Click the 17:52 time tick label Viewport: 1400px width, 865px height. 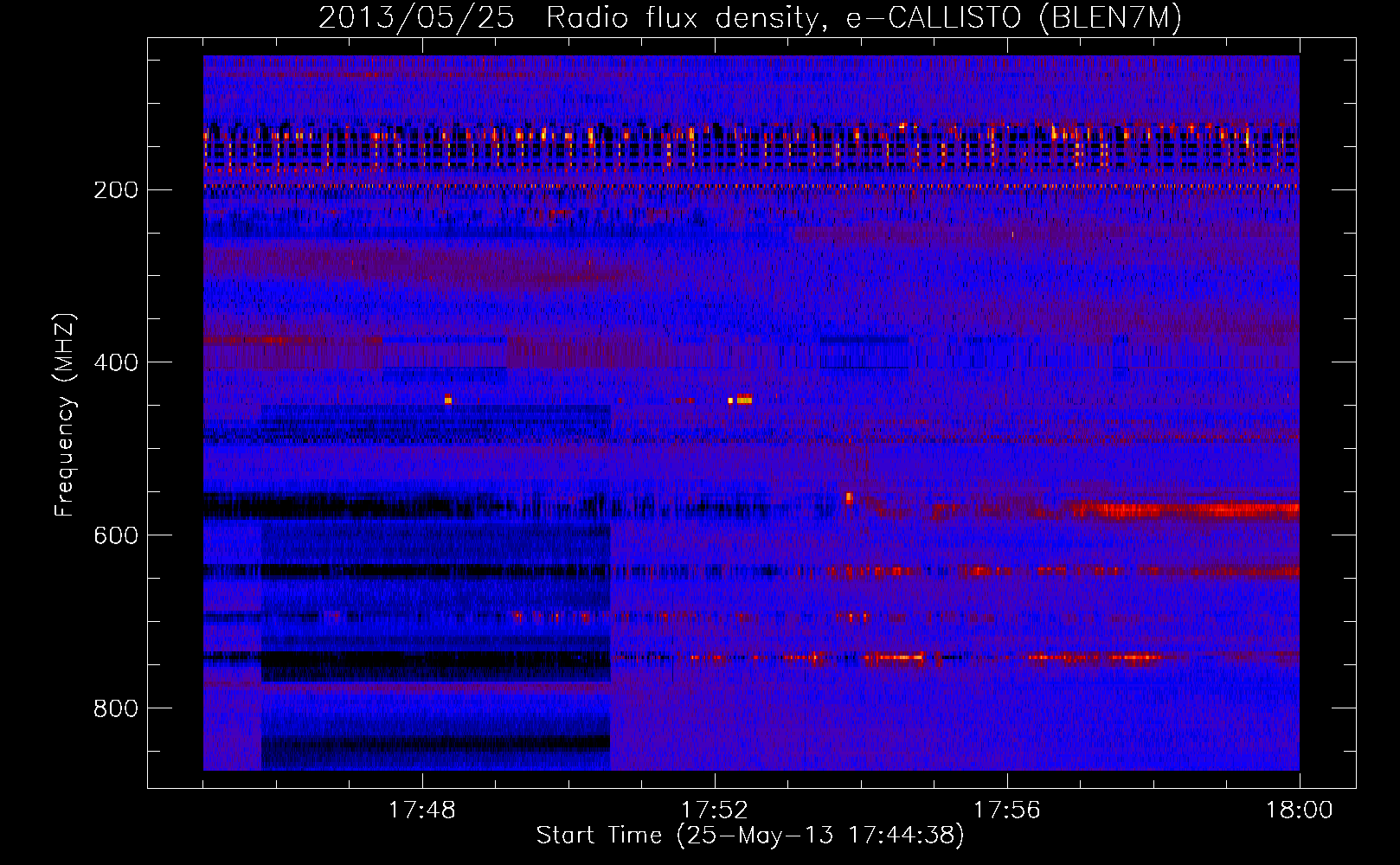(715, 811)
